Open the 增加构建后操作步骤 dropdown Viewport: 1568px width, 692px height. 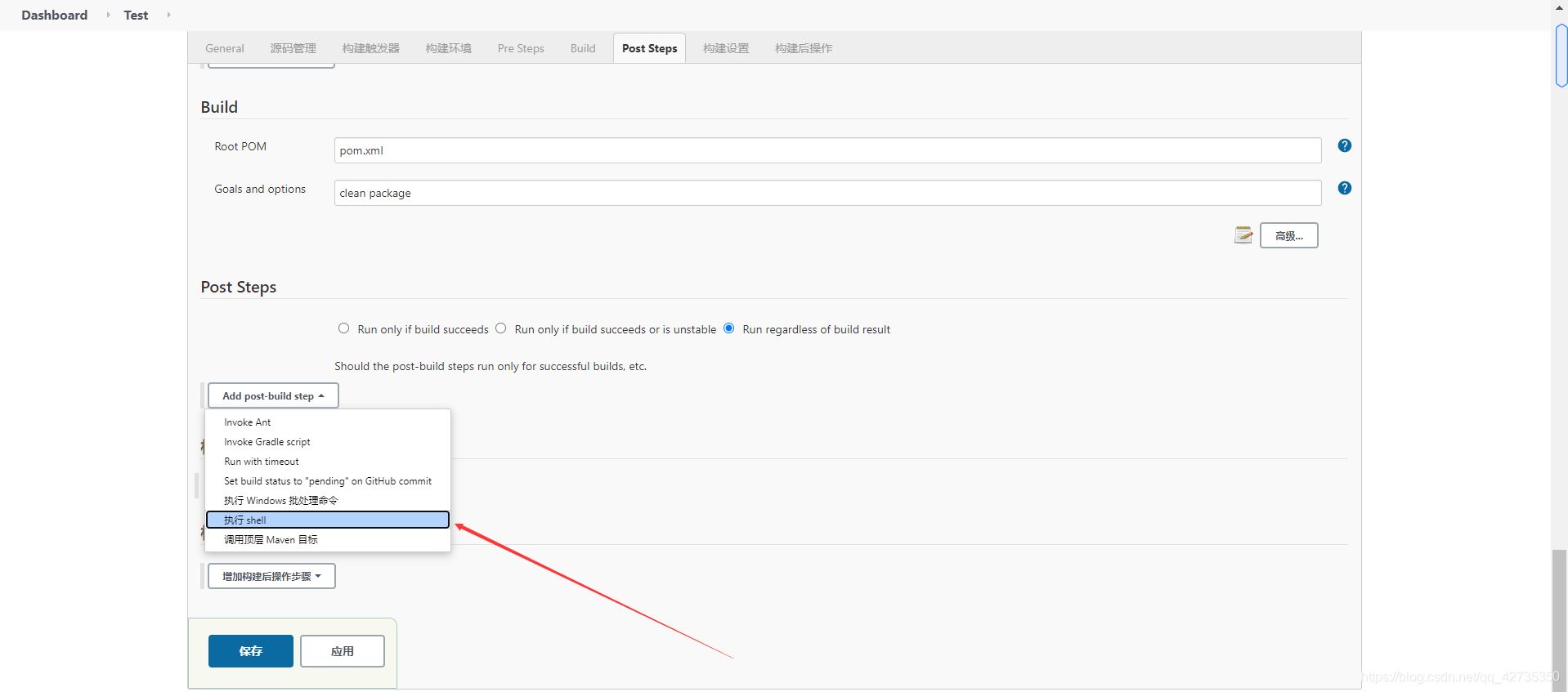pos(271,576)
